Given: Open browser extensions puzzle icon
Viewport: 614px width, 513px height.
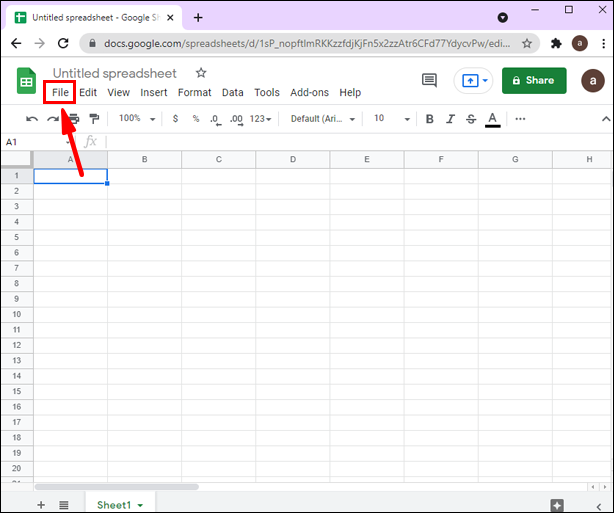Looking at the screenshot, I should tap(556, 43).
